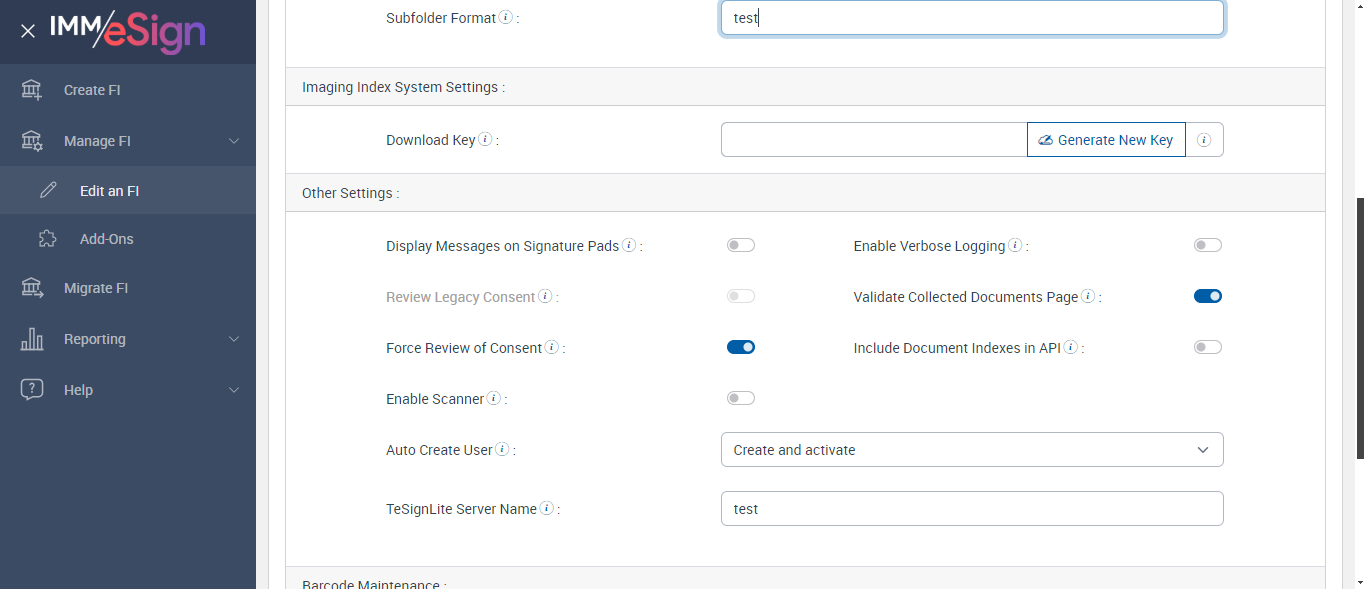Expand the Reporting menu chevron
The width and height of the screenshot is (1366, 589).
pos(234,339)
